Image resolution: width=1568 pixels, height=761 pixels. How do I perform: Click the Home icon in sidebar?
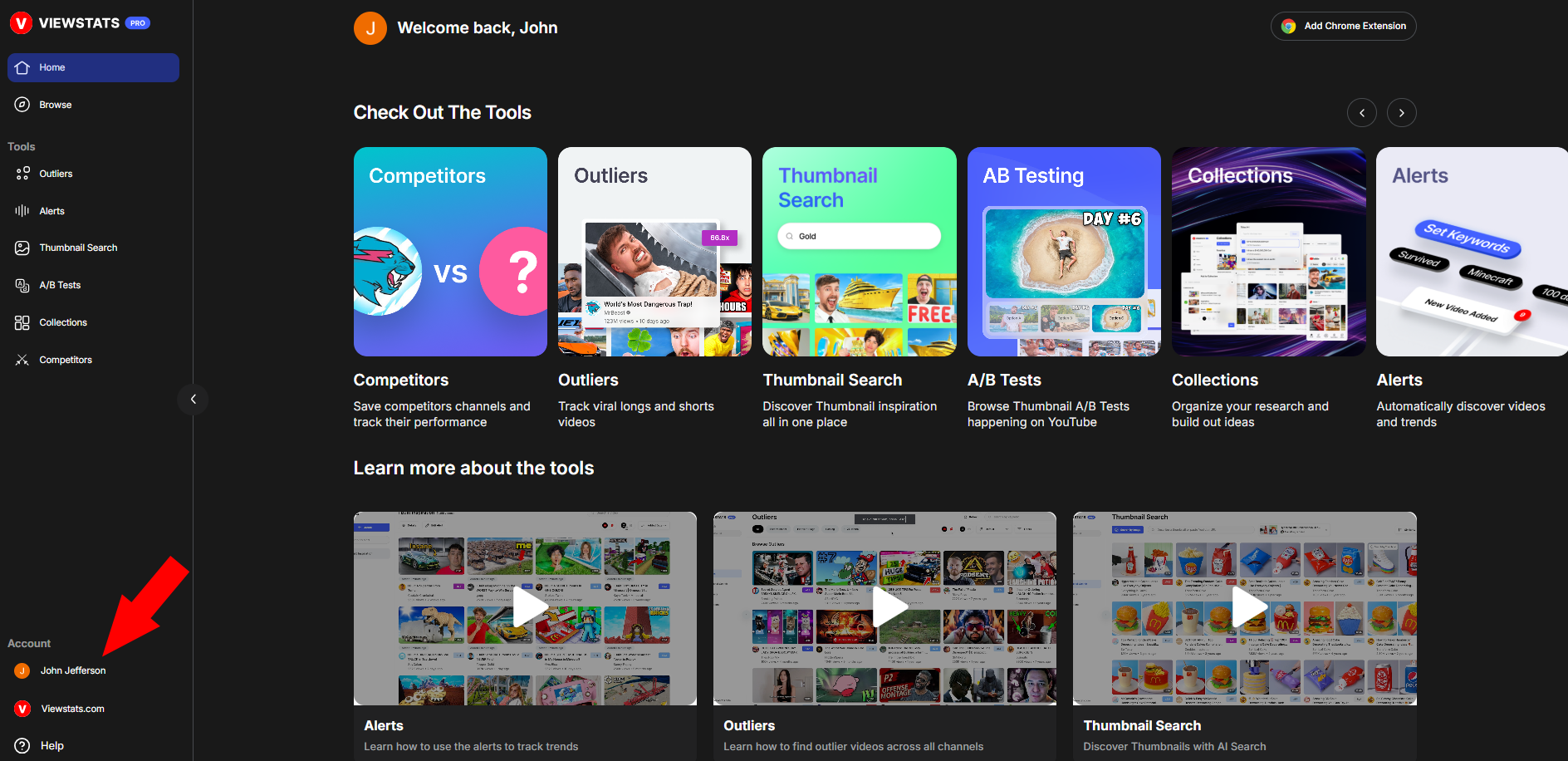(x=22, y=68)
